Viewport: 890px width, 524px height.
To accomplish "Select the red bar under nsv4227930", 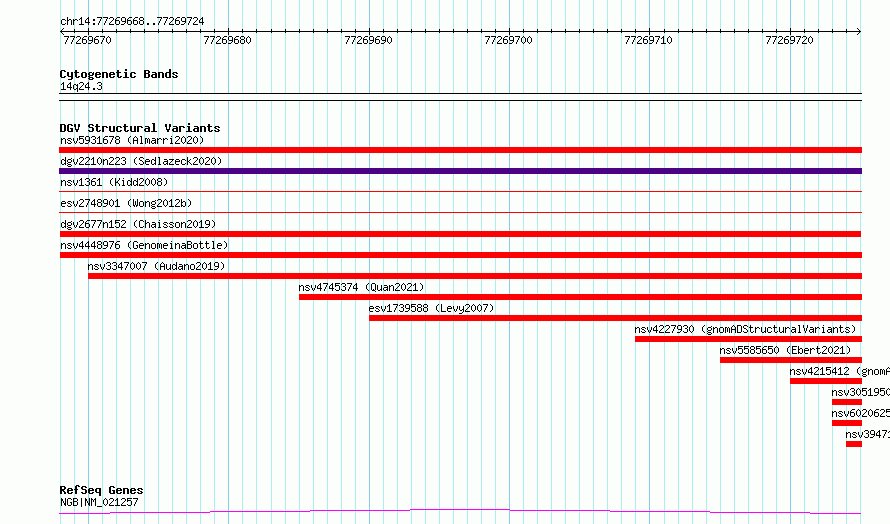I will pos(748,339).
